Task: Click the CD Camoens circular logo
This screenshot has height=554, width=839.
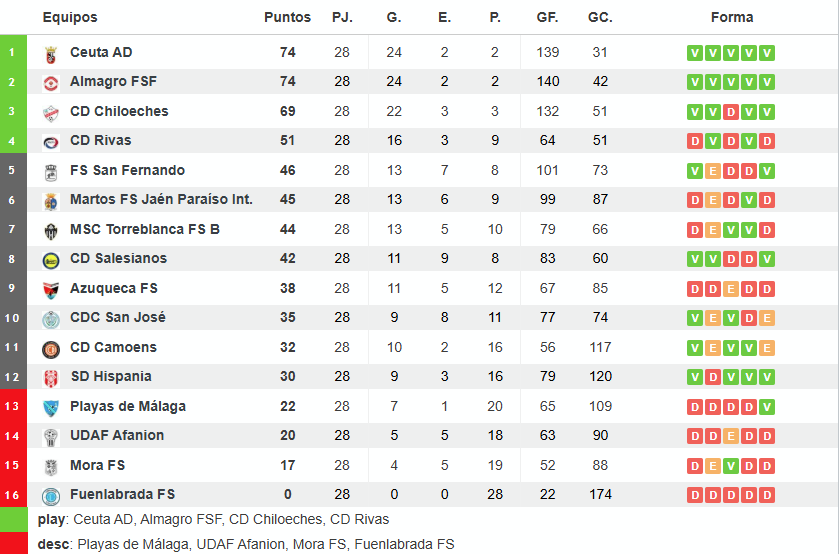Action: click(51, 350)
